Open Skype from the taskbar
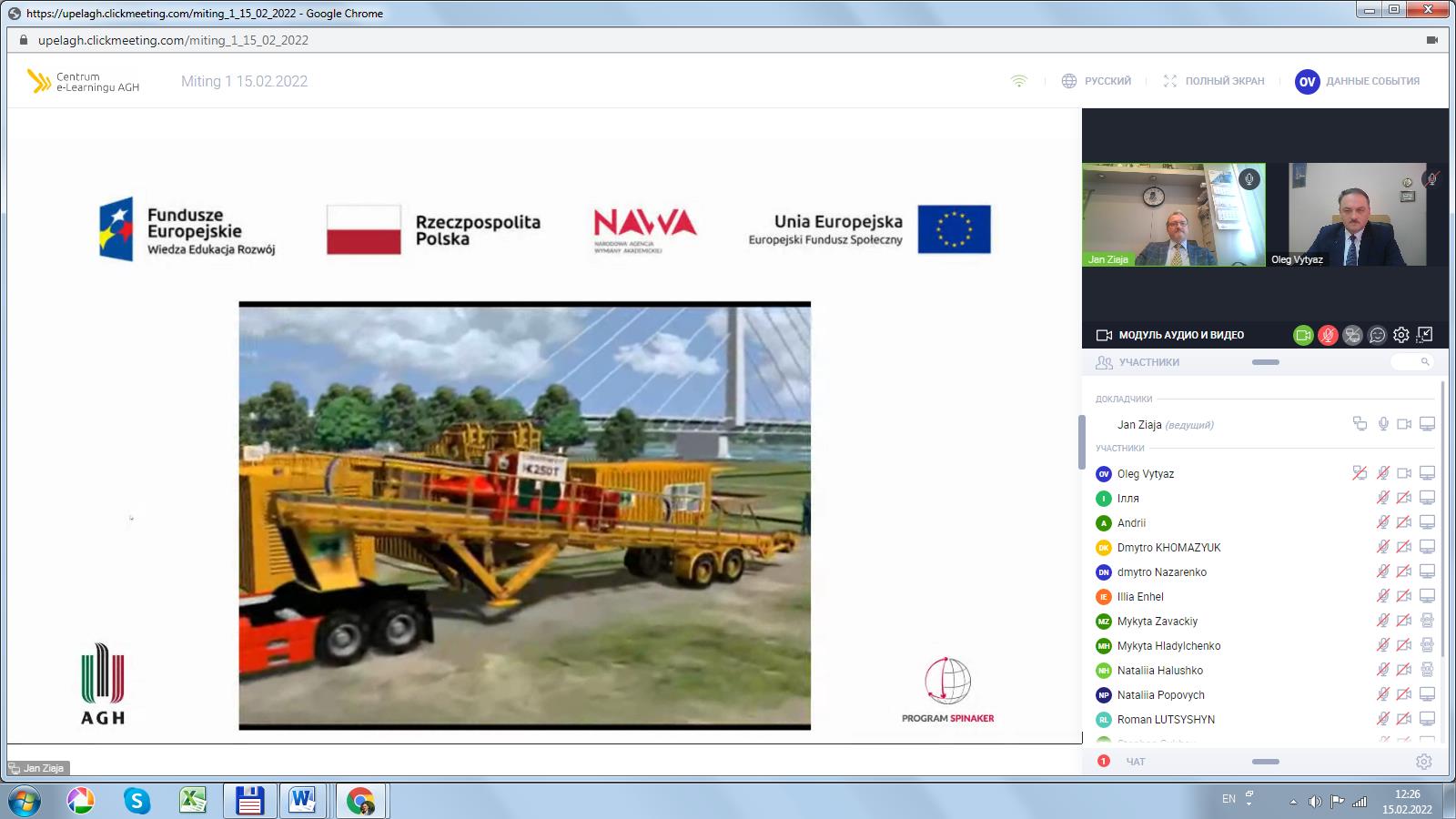The width and height of the screenshot is (1456, 819). click(x=137, y=801)
